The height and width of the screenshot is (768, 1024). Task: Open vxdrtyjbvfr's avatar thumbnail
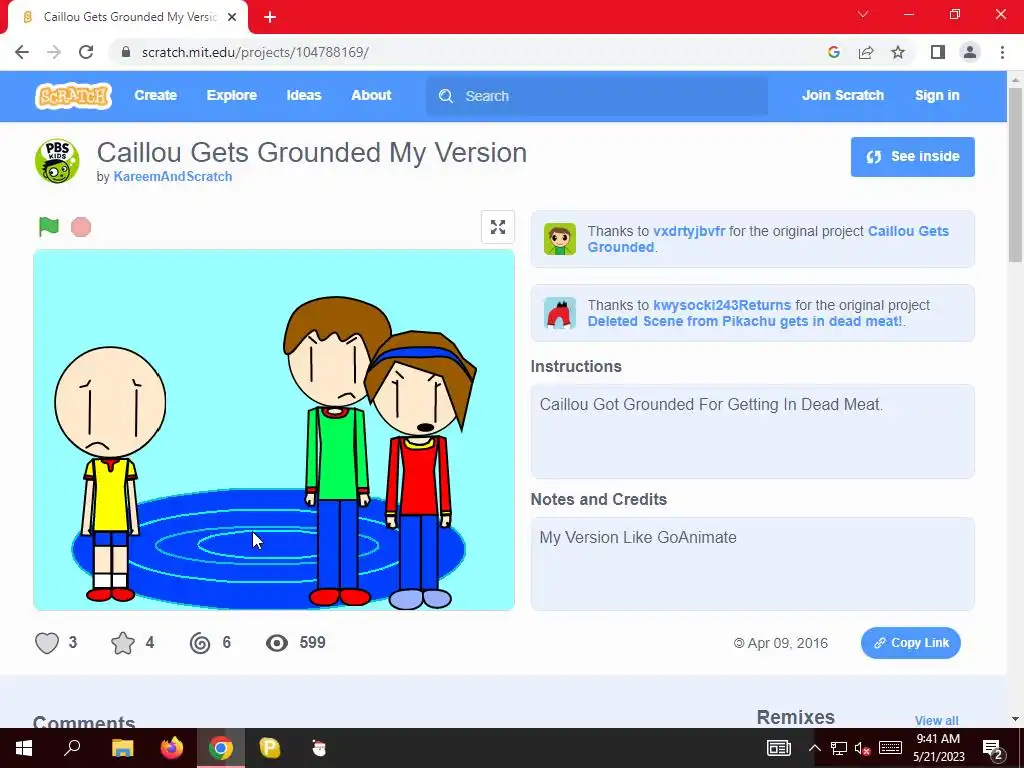560,239
